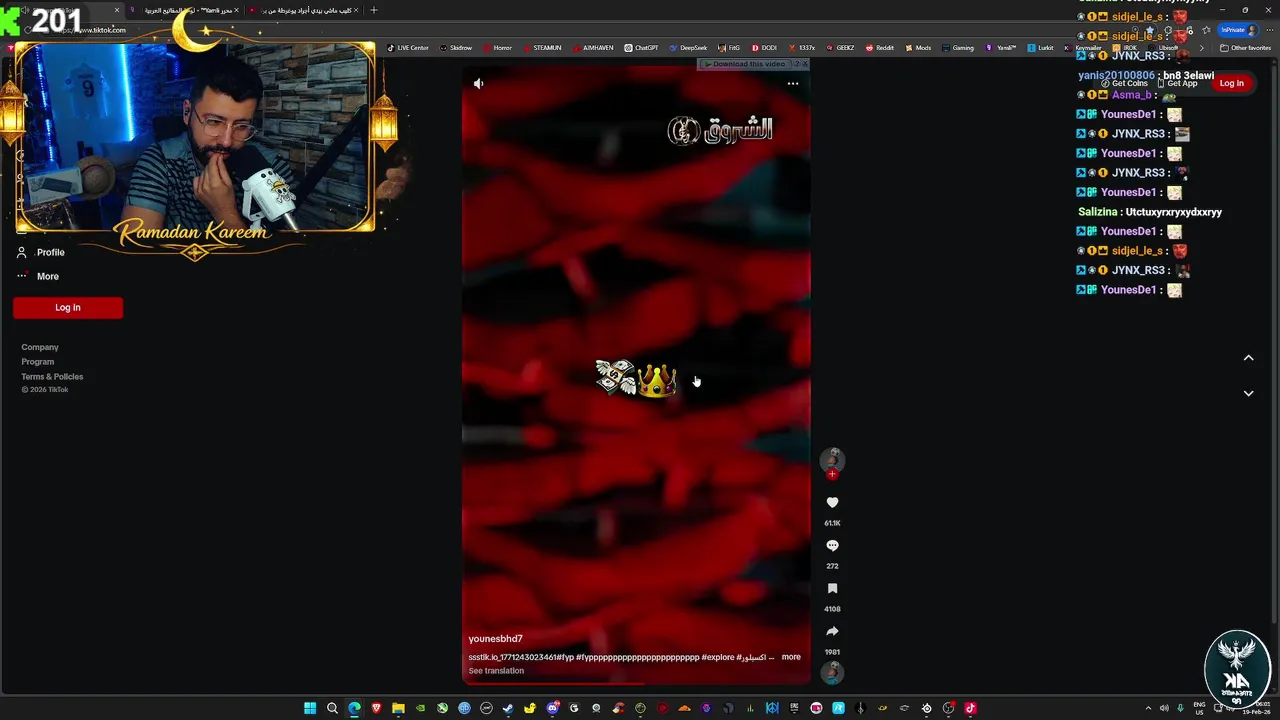Image resolution: width=1280 pixels, height=720 pixels.
Task: Open the Reddit bookmark
Action: click(x=880, y=48)
